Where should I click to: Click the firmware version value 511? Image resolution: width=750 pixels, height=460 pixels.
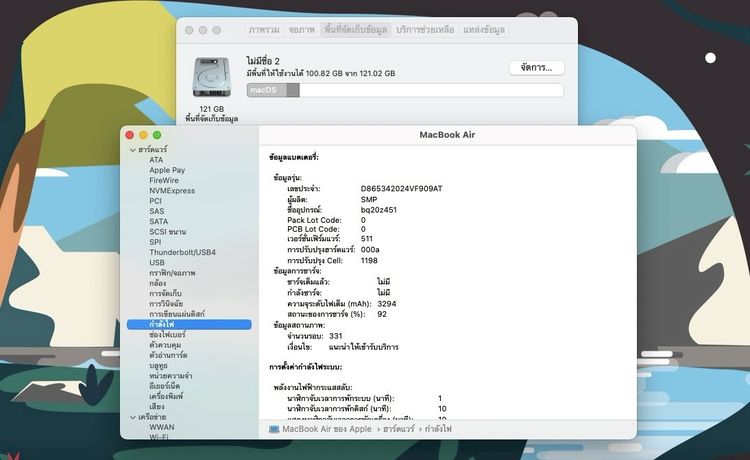coord(367,239)
